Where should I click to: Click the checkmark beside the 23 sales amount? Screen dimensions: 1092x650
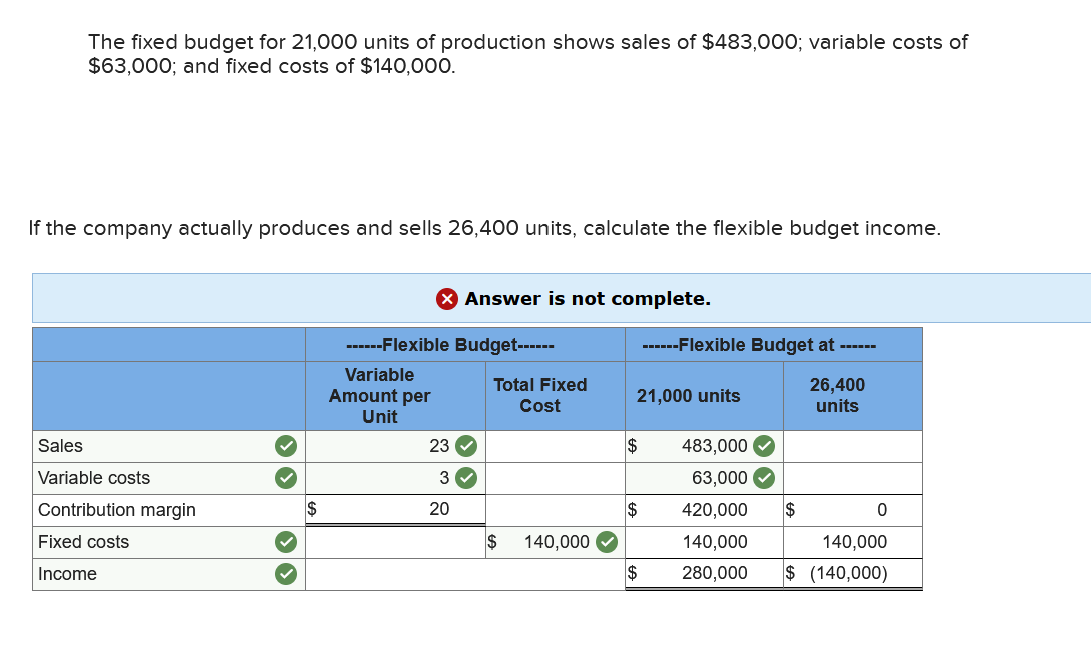tap(466, 446)
